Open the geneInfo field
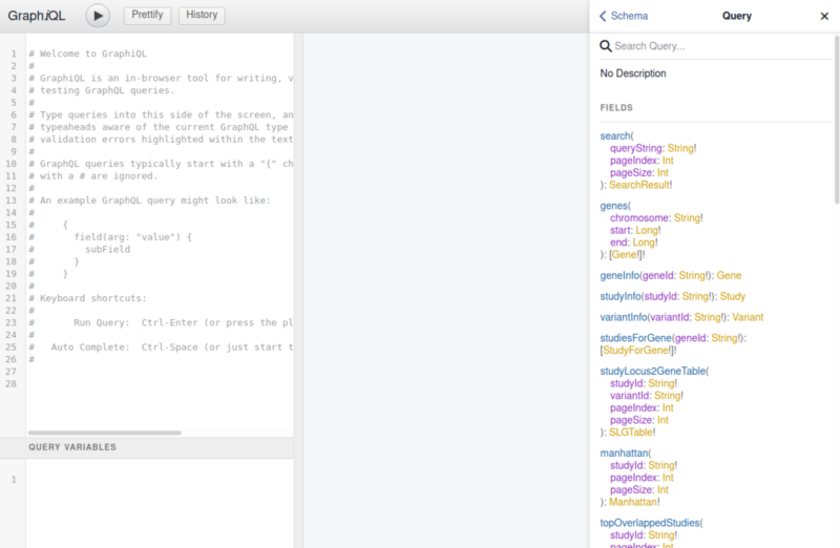 pos(620,275)
